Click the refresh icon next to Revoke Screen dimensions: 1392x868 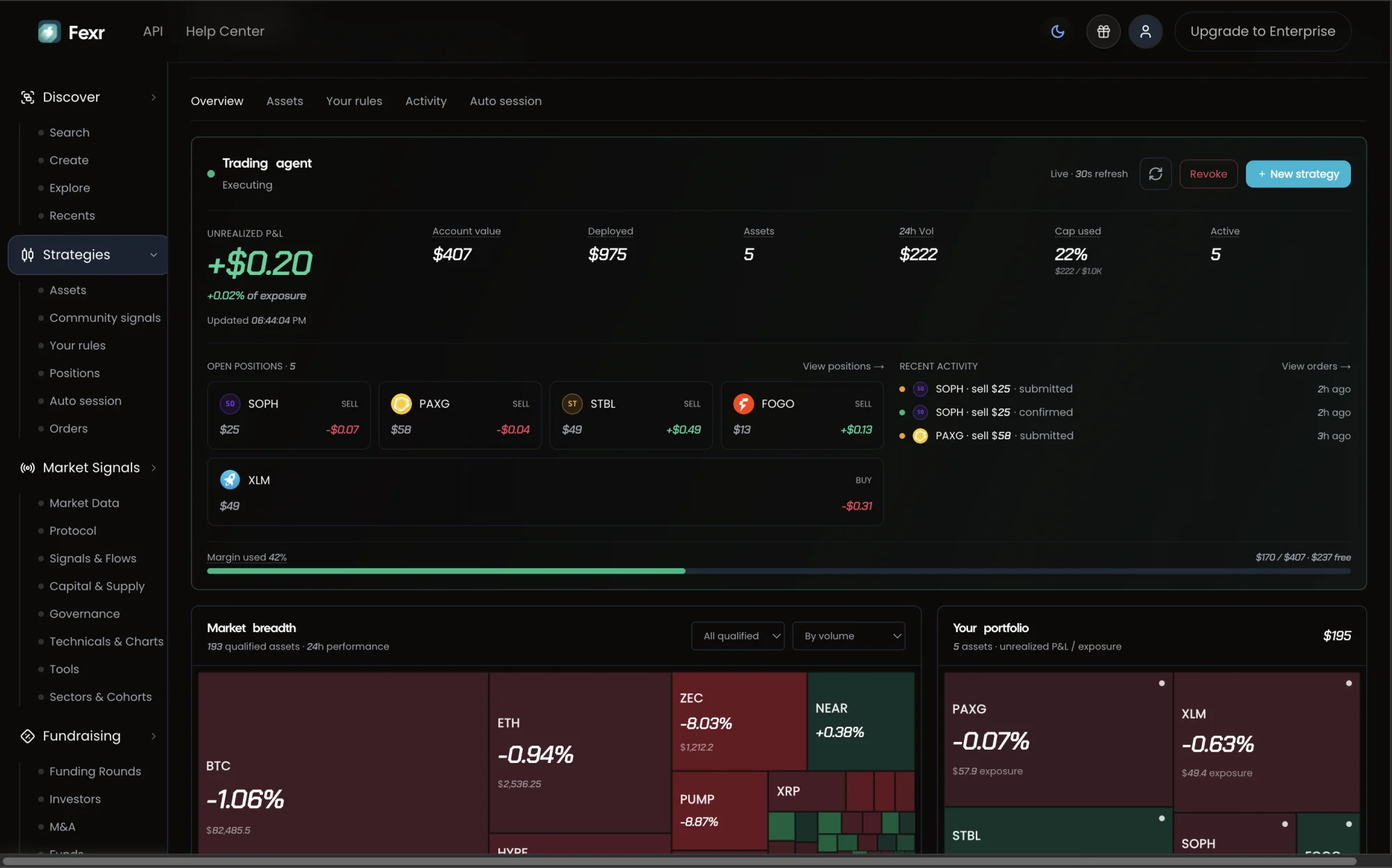(x=1155, y=174)
